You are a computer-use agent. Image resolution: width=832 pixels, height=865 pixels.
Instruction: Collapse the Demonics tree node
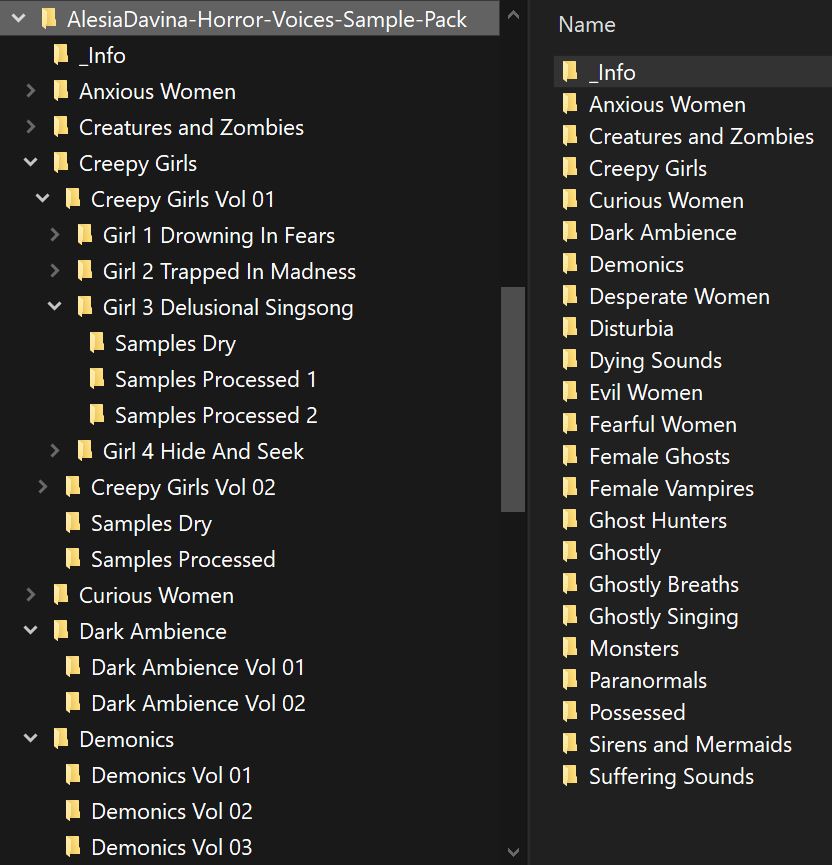coord(31,738)
